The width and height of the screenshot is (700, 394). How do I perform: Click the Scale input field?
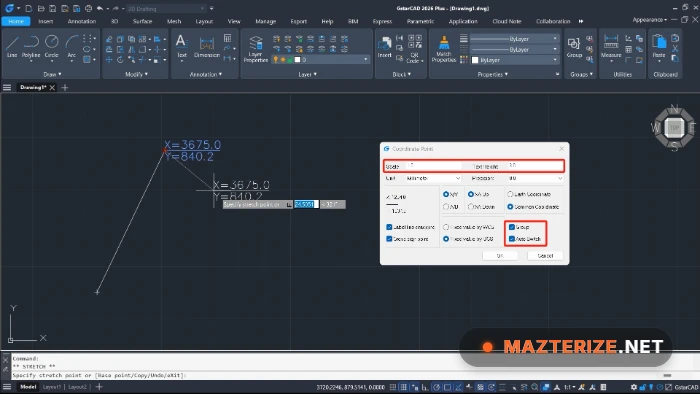[433, 166]
